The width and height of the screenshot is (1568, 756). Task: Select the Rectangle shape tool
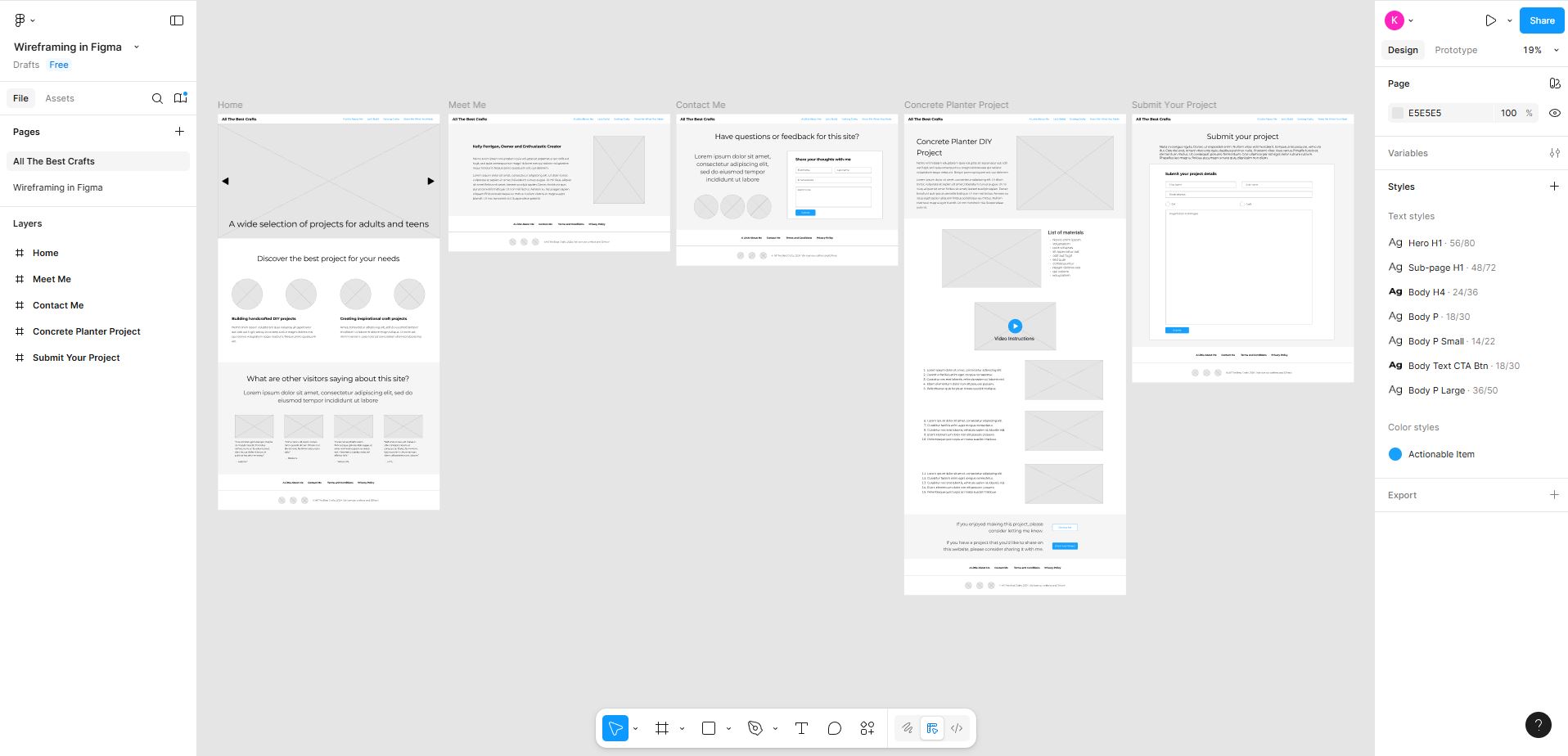(709, 728)
